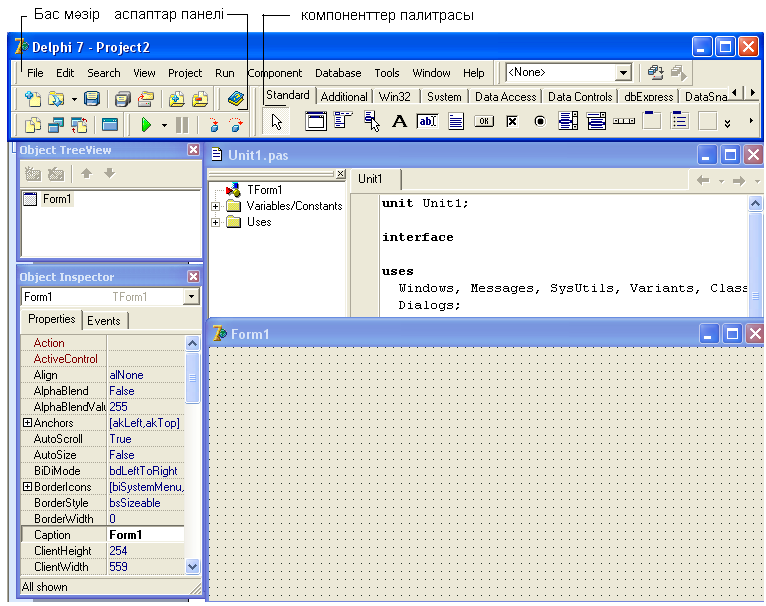Click the Step Over debug icon

(236, 125)
